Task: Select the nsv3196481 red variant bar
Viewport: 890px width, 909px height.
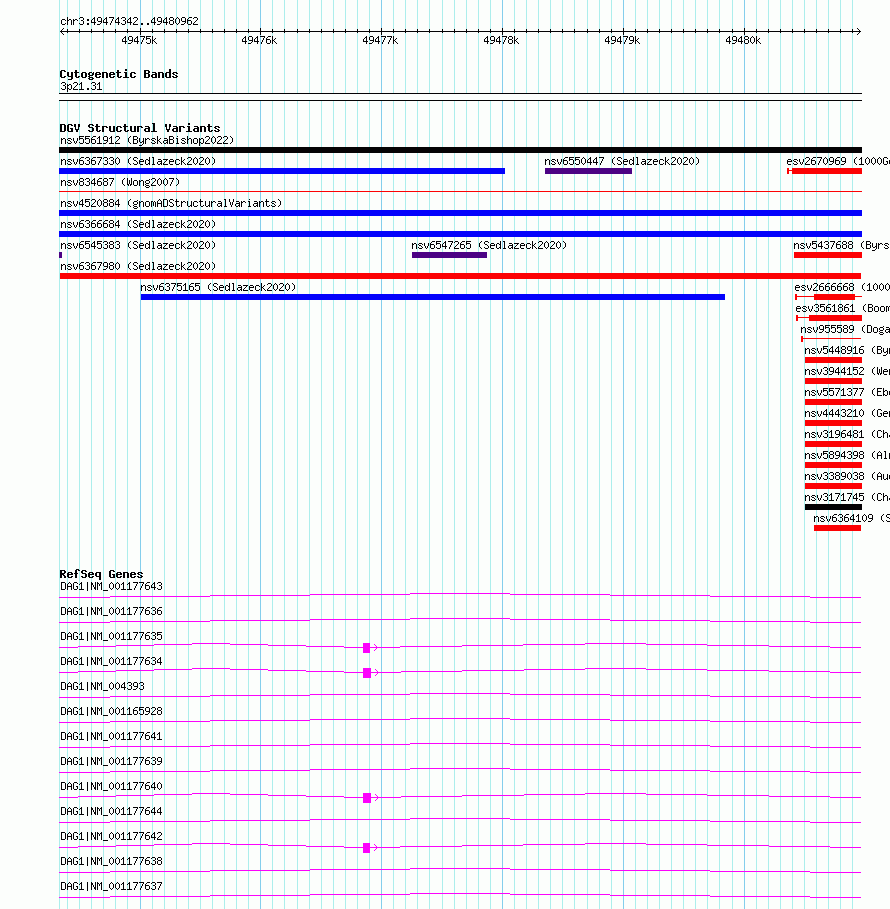Action: (x=833, y=444)
